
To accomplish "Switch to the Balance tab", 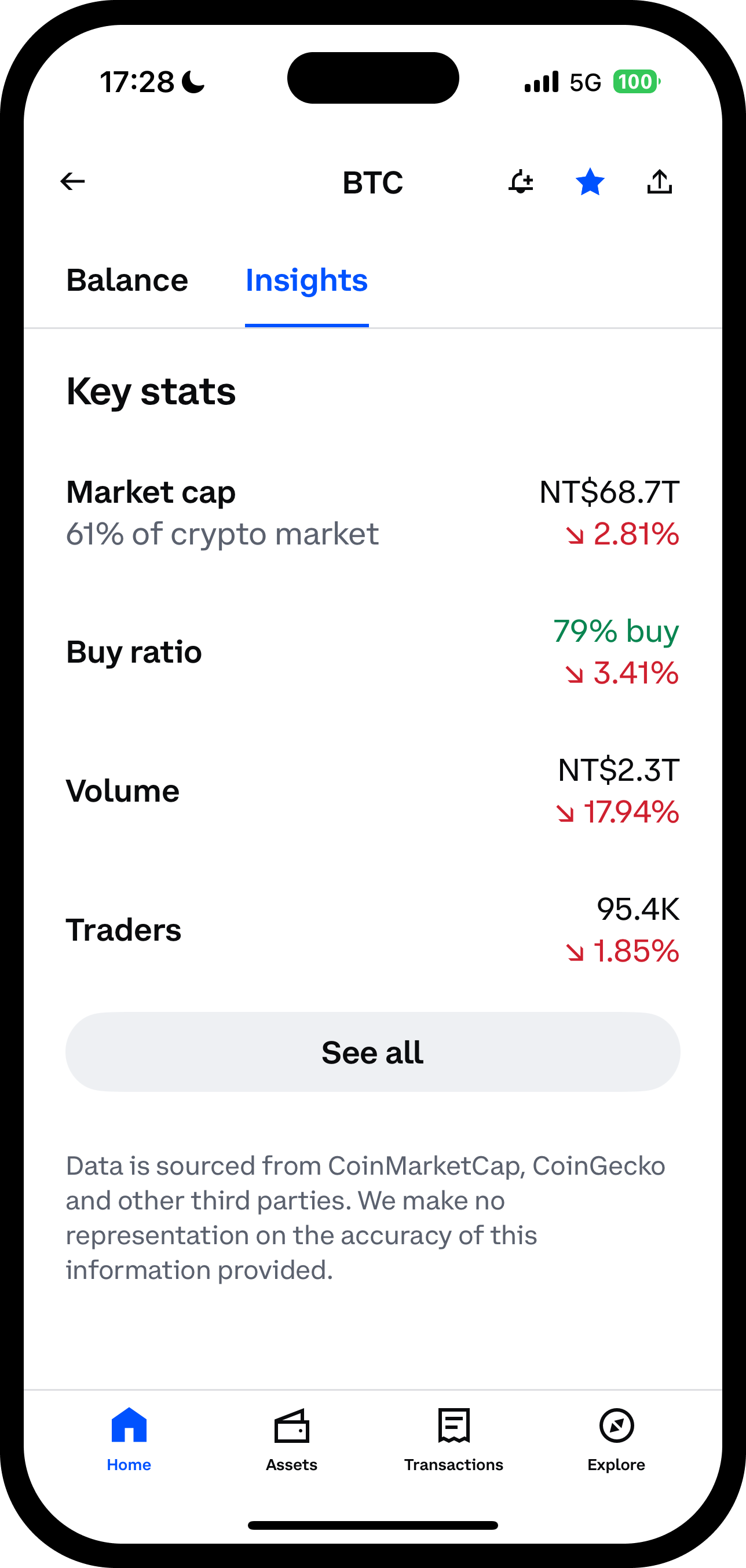I will click(x=127, y=280).
